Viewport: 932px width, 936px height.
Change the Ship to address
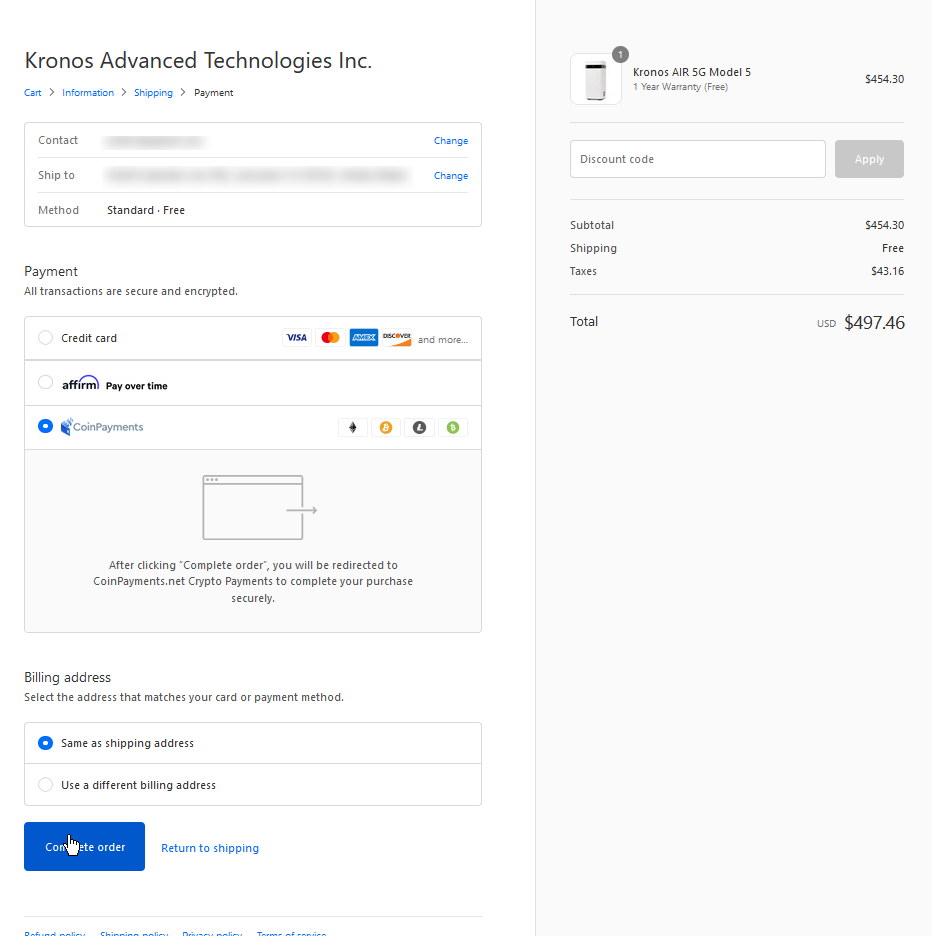click(450, 176)
